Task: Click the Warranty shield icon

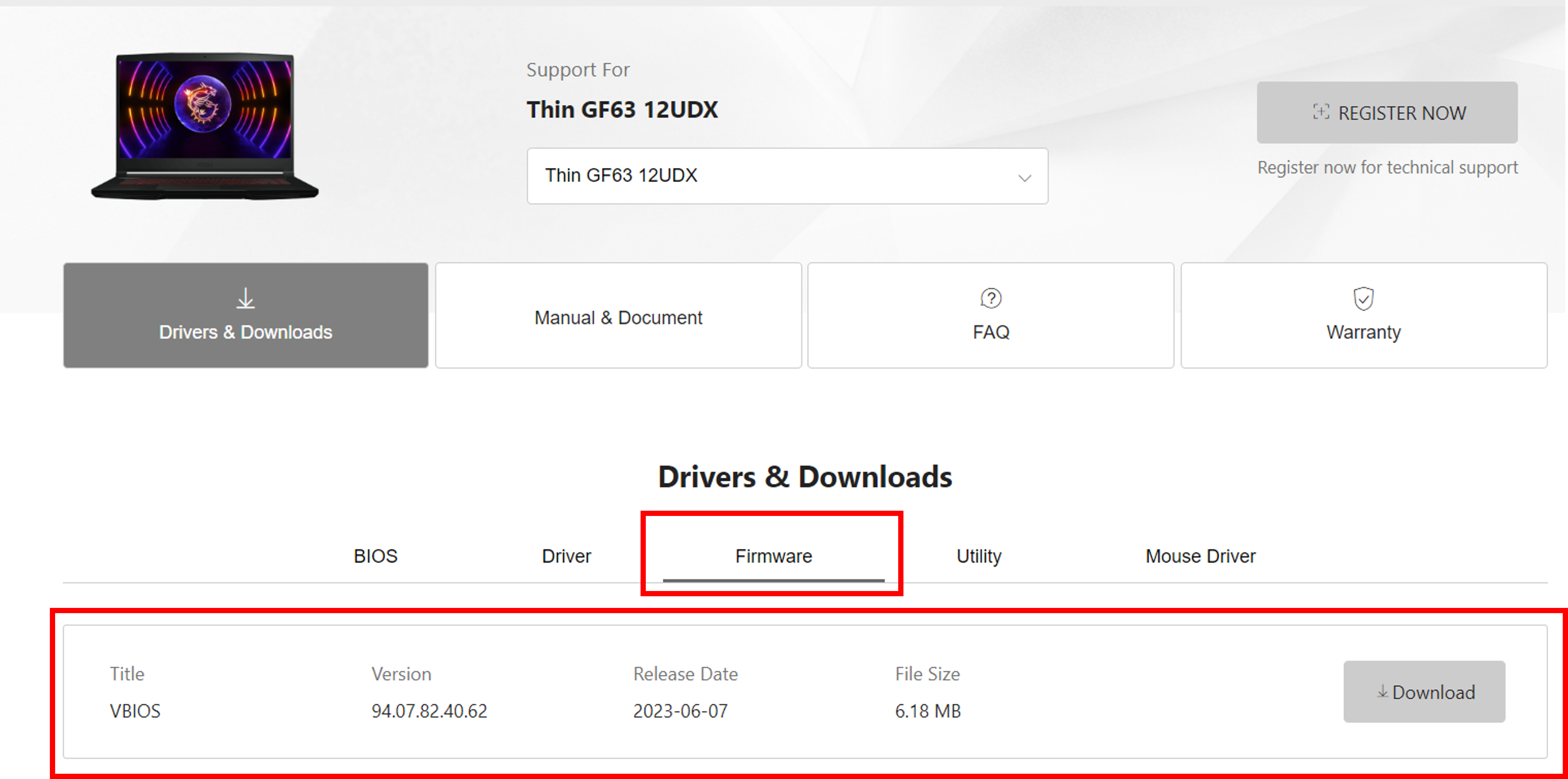Action: [1363, 298]
